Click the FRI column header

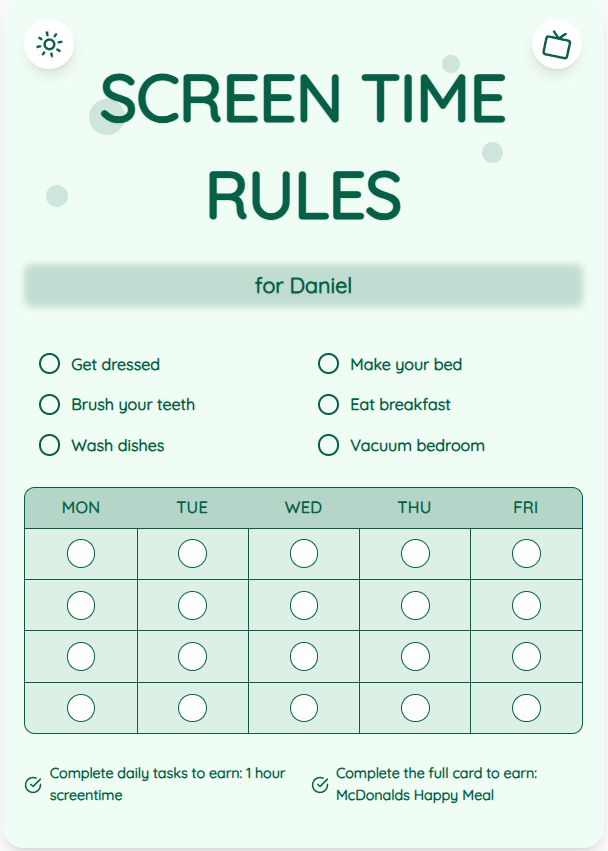(526, 508)
